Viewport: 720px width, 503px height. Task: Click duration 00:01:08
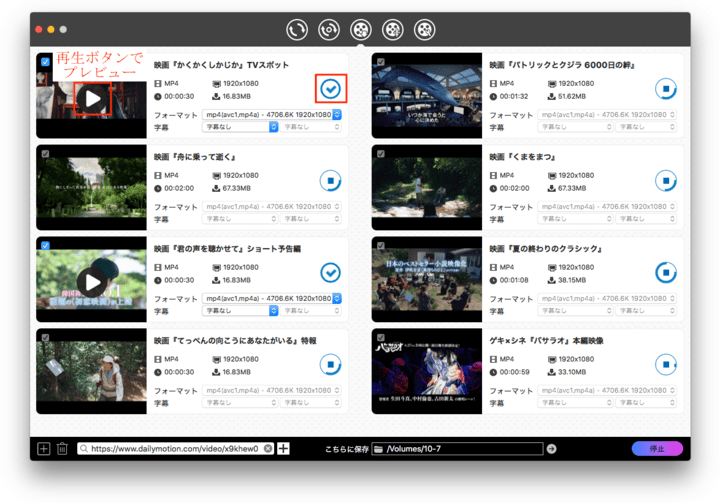(x=514, y=280)
